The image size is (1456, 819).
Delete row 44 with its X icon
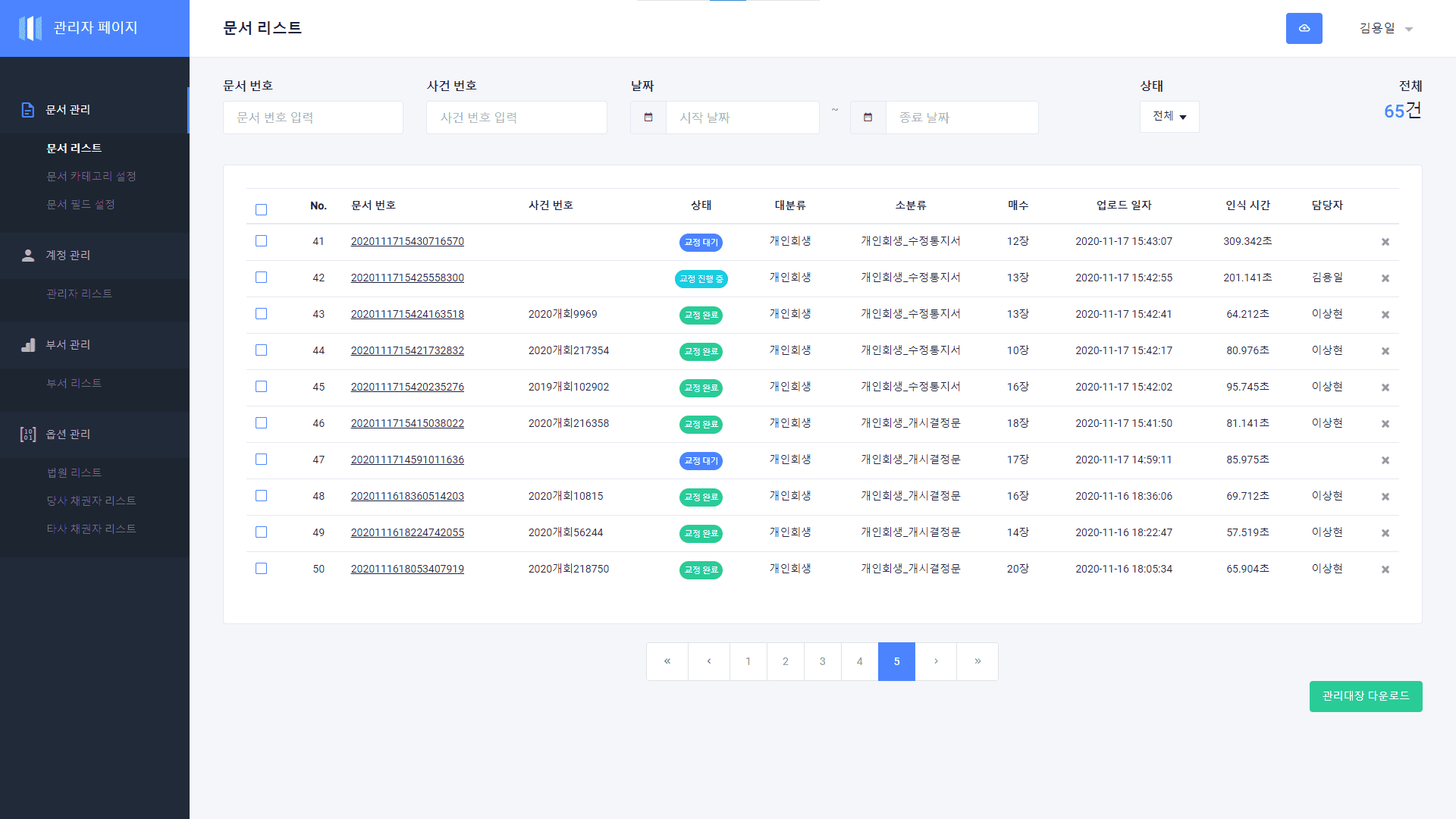(x=1385, y=351)
